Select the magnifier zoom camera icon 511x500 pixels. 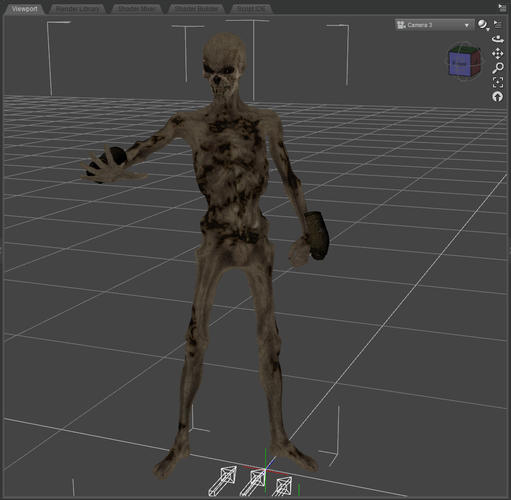498,68
